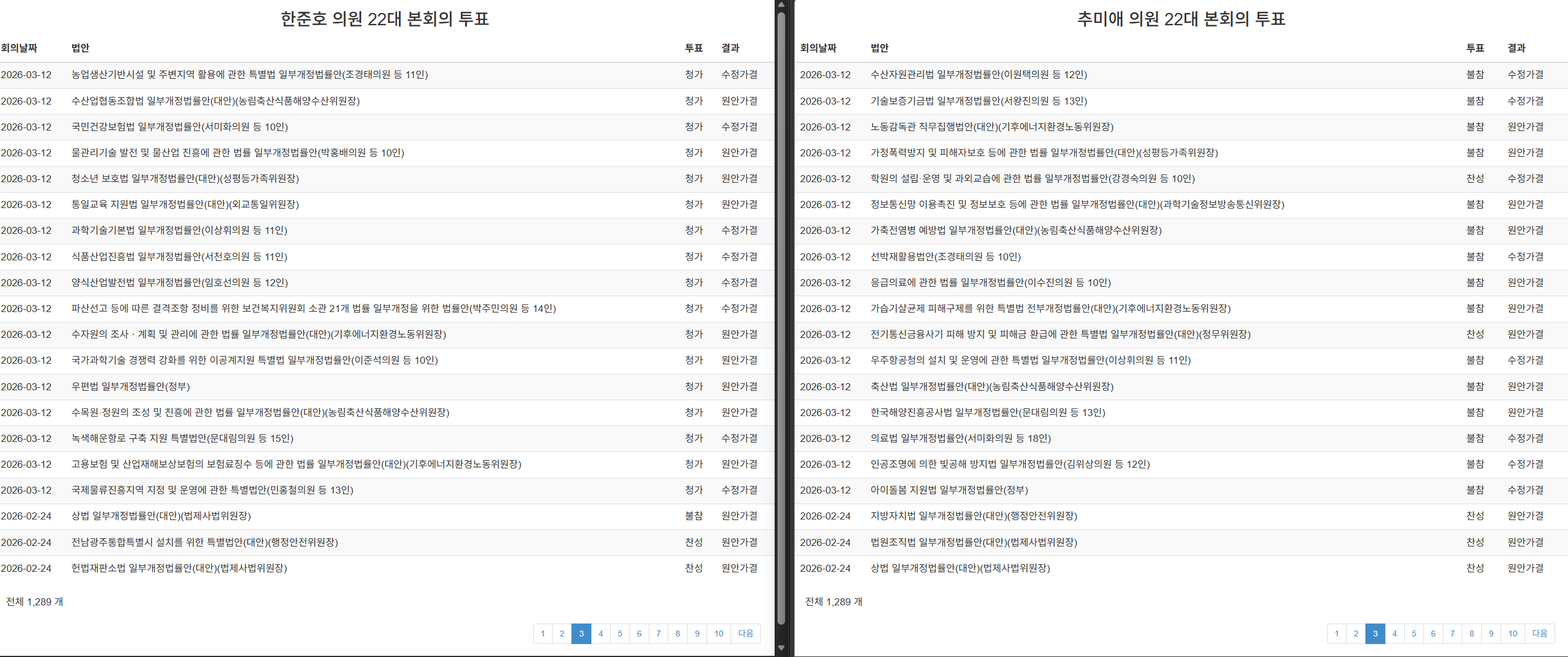This screenshot has width=1568, height=657.
Task: Go to page 2 in 한준호 pagination
Action: click(562, 633)
